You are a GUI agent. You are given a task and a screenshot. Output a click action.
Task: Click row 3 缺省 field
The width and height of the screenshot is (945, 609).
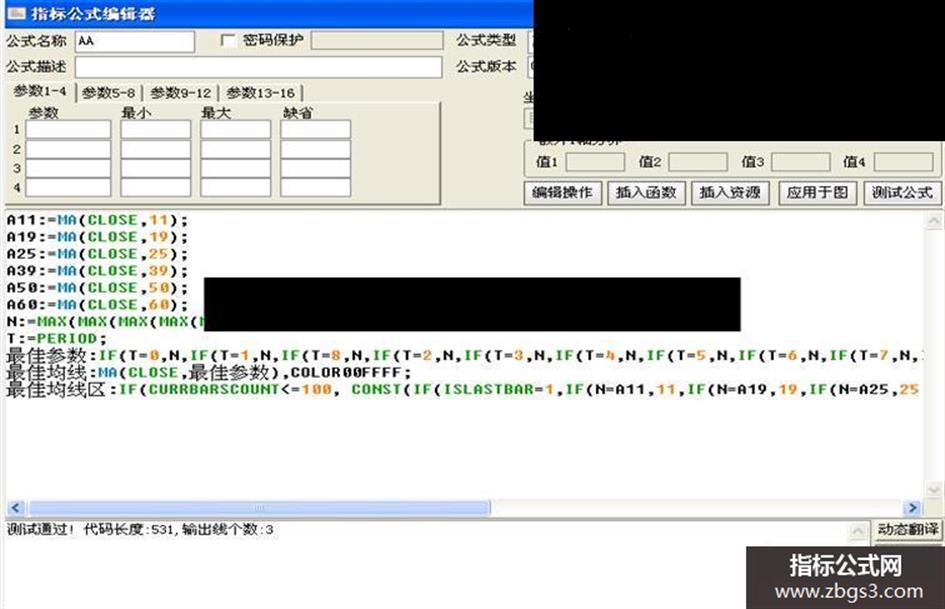[x=315, y=168]
